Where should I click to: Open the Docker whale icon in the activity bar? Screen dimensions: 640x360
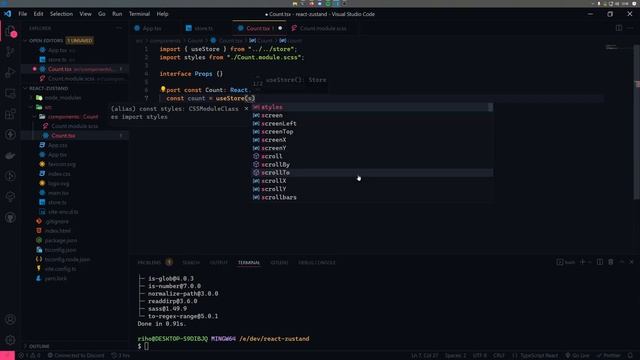(11, 156)
